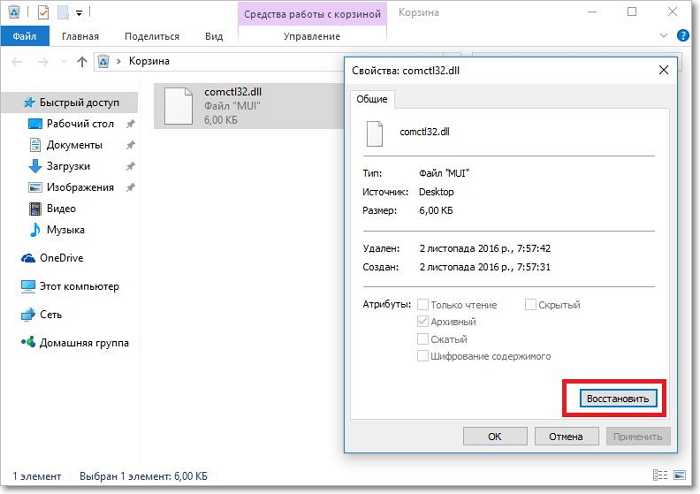This screenshot has width=700, height=494.
Task: Click the pin icon beside Загрузки
Action: click(130, 166)
